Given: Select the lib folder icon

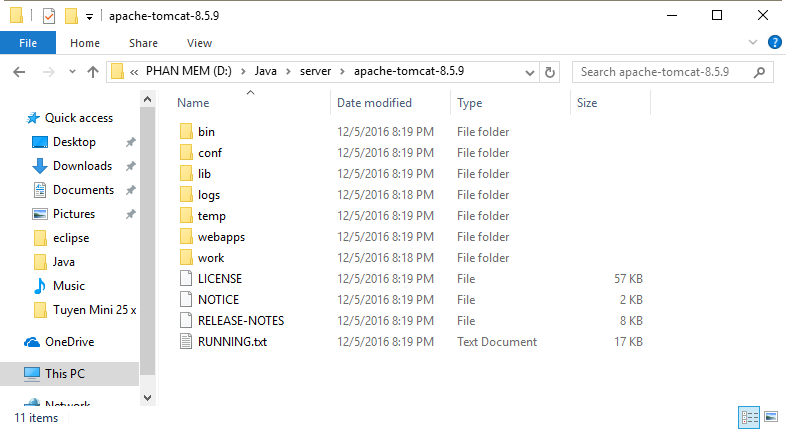Looking at the screenshot, I should coord(186,173).
